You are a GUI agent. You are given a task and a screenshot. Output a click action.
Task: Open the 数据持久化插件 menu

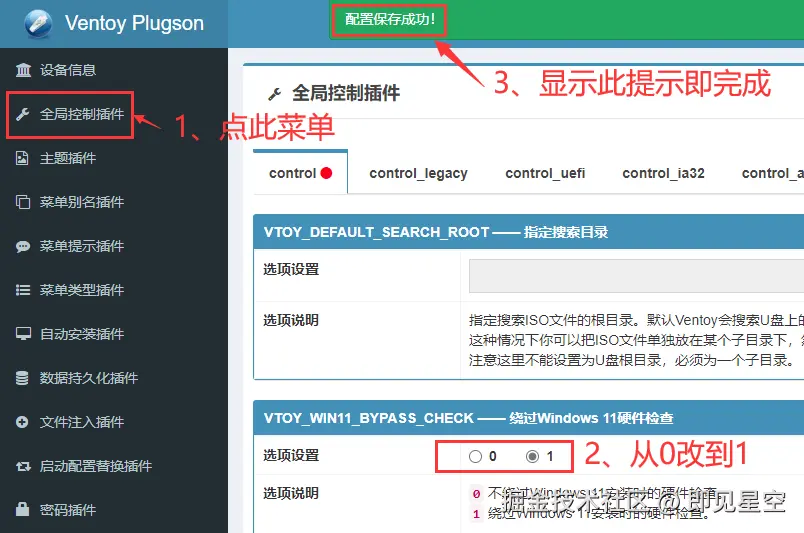coord(114,378)
